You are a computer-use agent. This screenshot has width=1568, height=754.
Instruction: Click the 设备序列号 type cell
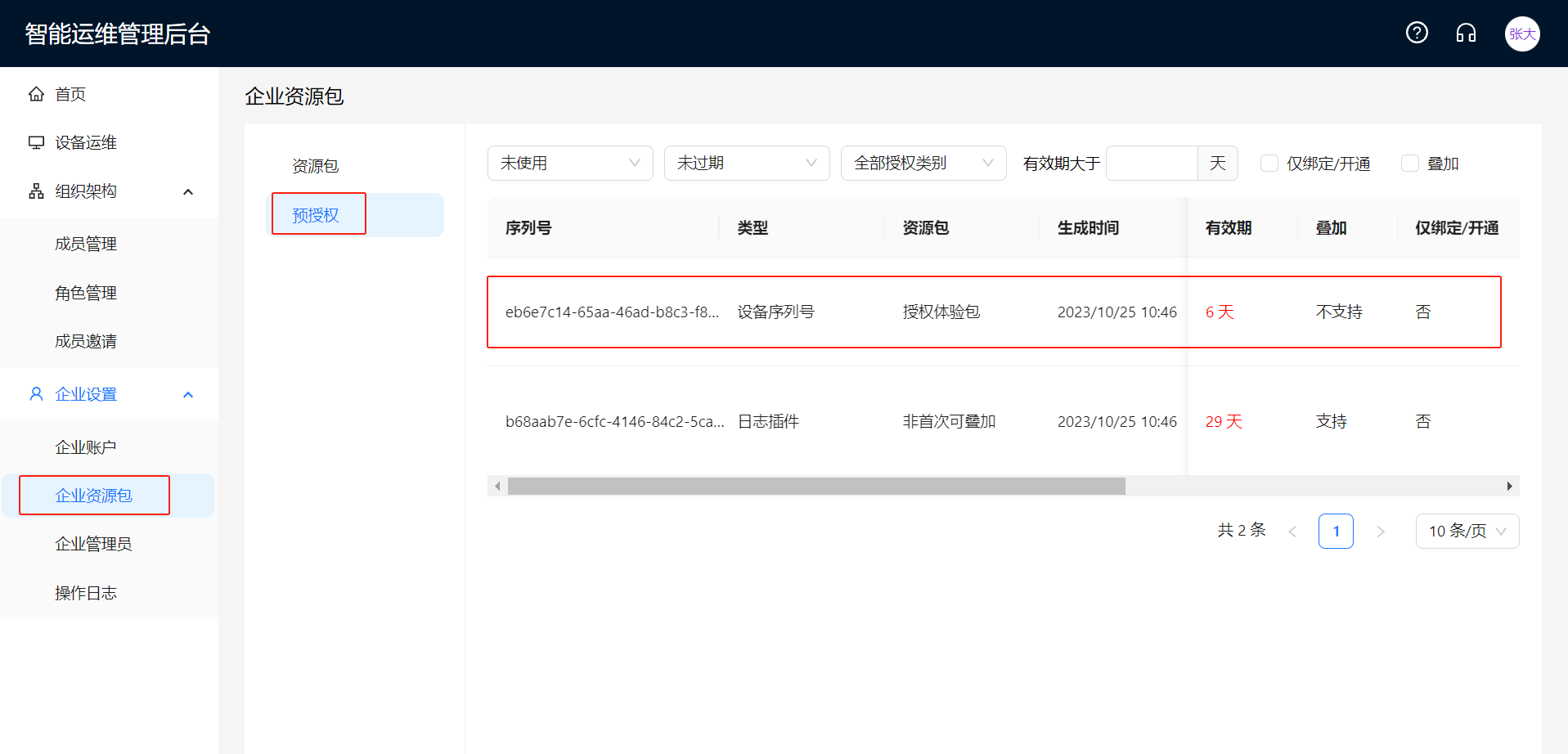775,312
